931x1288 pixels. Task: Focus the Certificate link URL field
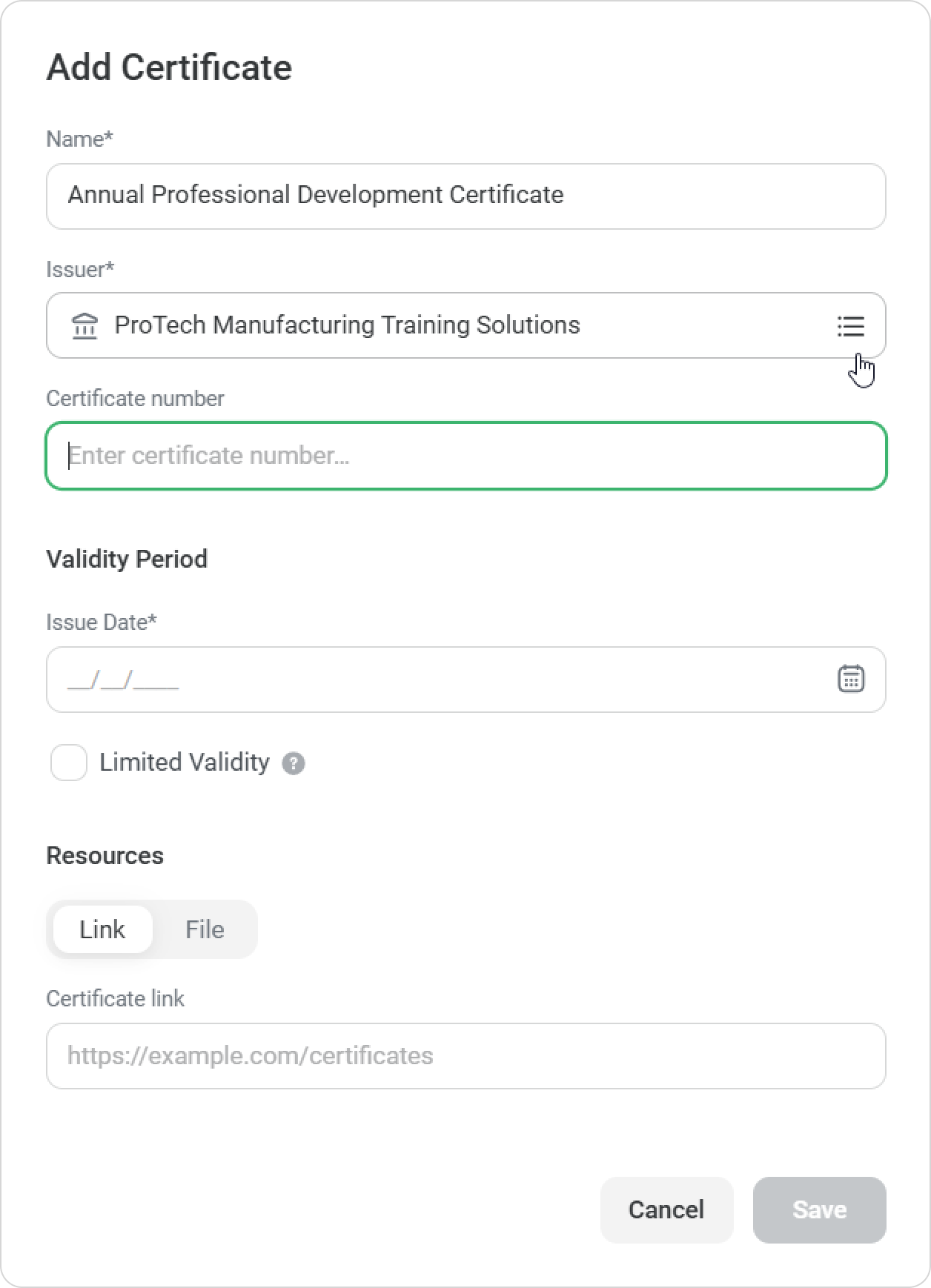click(465, 1056)
